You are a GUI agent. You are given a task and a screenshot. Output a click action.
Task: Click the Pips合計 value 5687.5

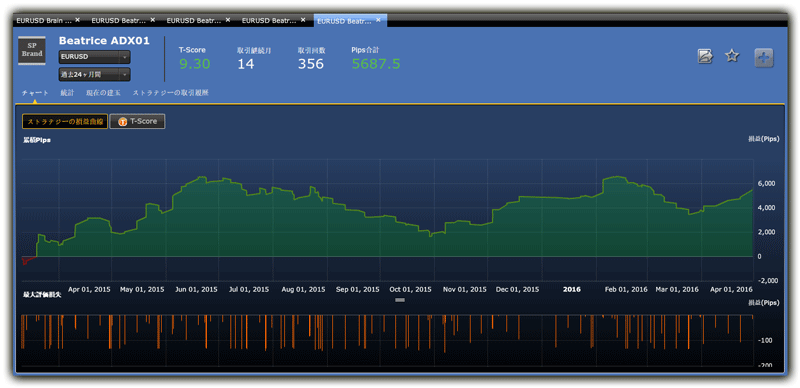click(x=376, y=64)
